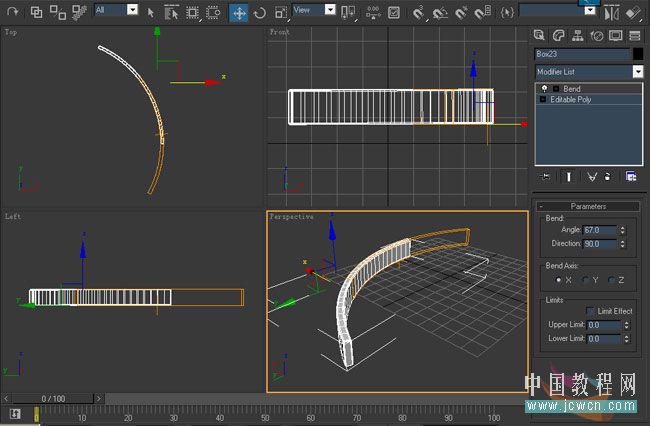
Task: Click the Box23 object name field
Action: click(582, 54)
